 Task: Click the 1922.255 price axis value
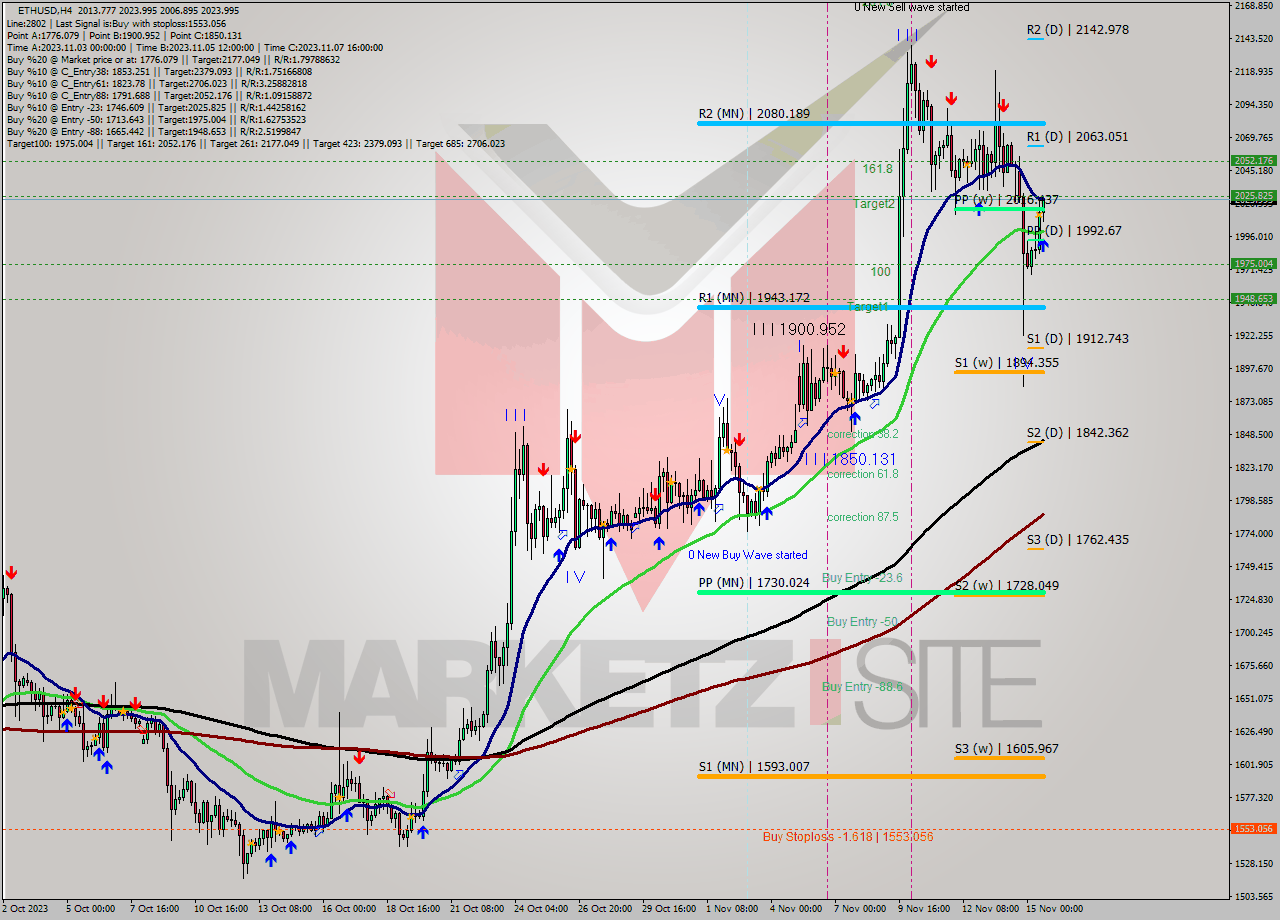(x=1254, y=336)
